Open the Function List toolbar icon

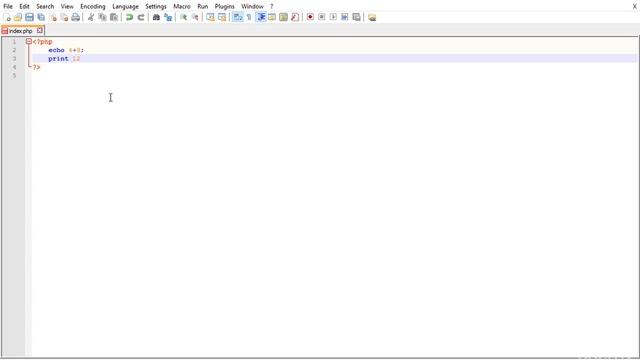coord(295,17)
